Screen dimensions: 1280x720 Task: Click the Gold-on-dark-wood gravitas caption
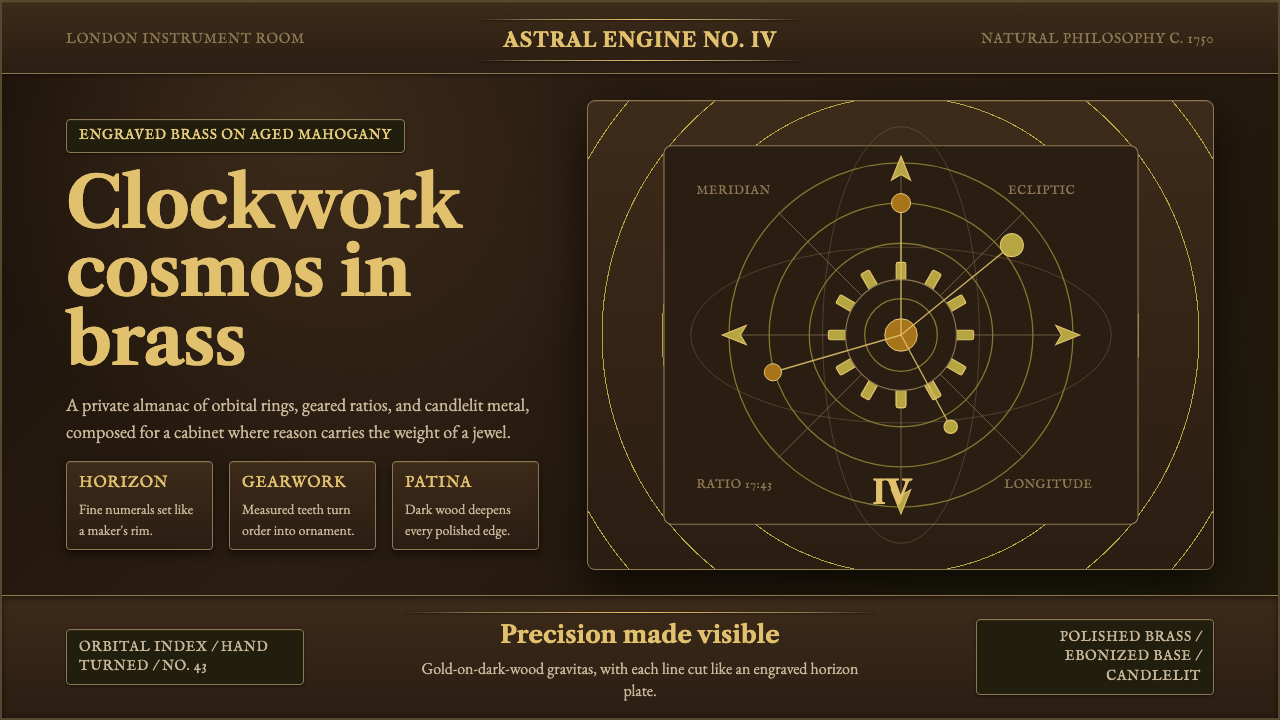[x=640, y=680]
